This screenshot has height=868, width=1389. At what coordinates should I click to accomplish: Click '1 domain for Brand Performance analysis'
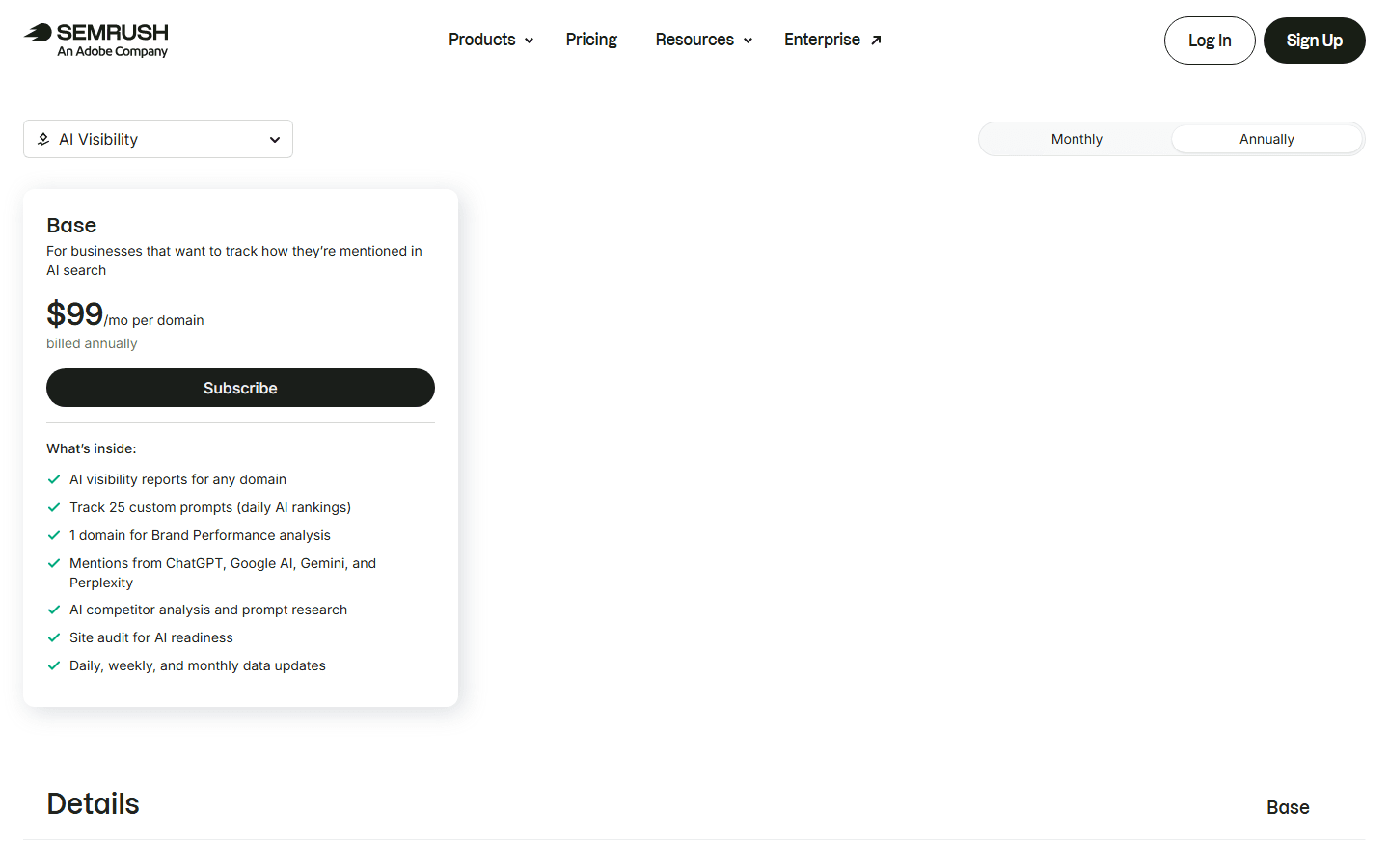[x=200, y=535]
